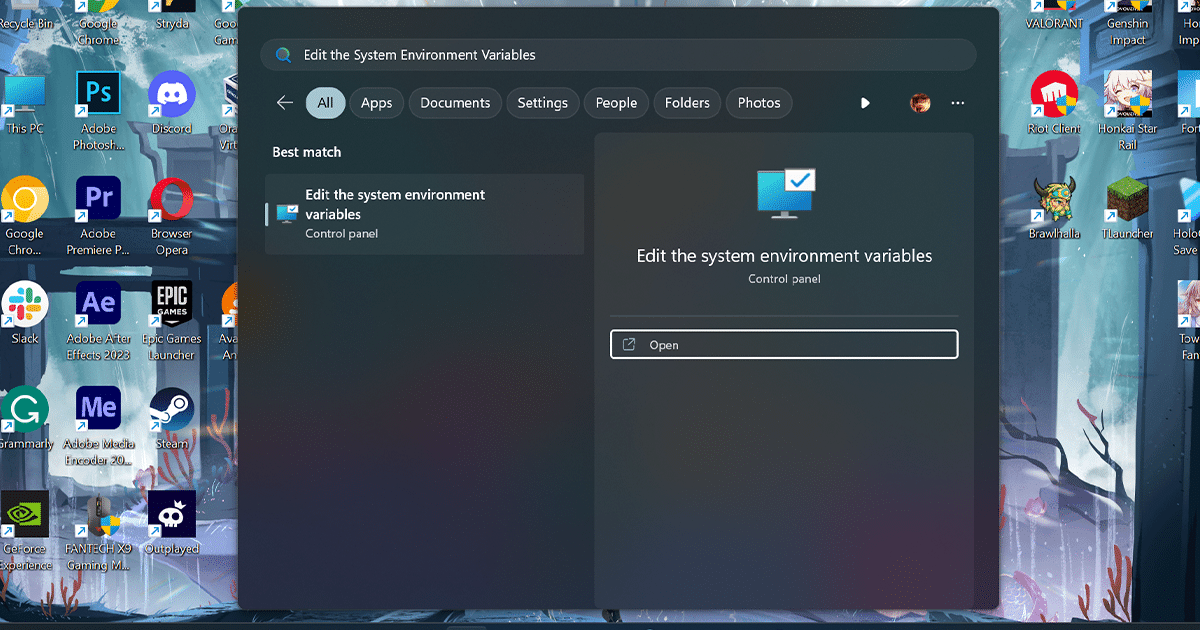Viewport: 1200px width, 630px height.
Task: Launch Honkai Star Rail shortcut
Action: pyautogui.click(x=1128, y=95)
